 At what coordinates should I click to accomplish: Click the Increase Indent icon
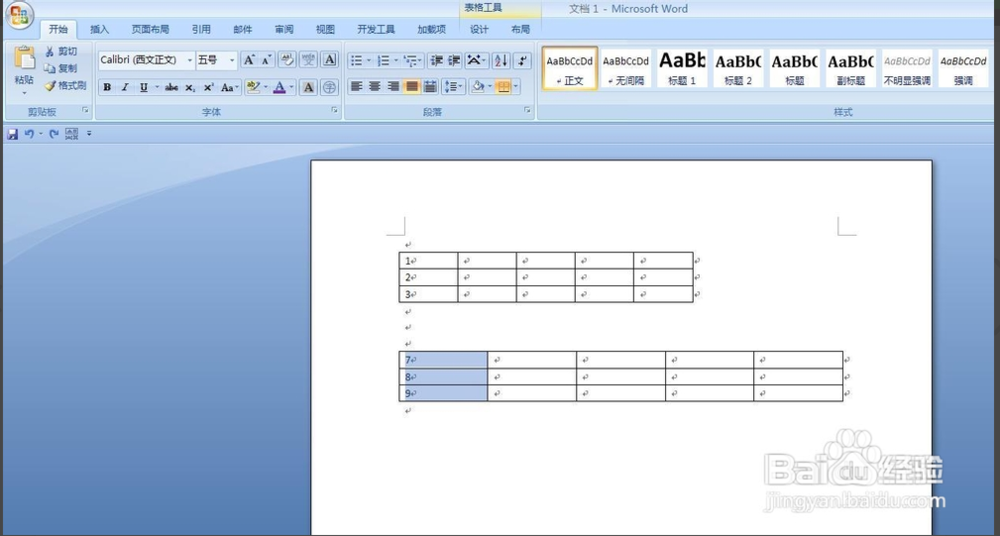[454, 60]
